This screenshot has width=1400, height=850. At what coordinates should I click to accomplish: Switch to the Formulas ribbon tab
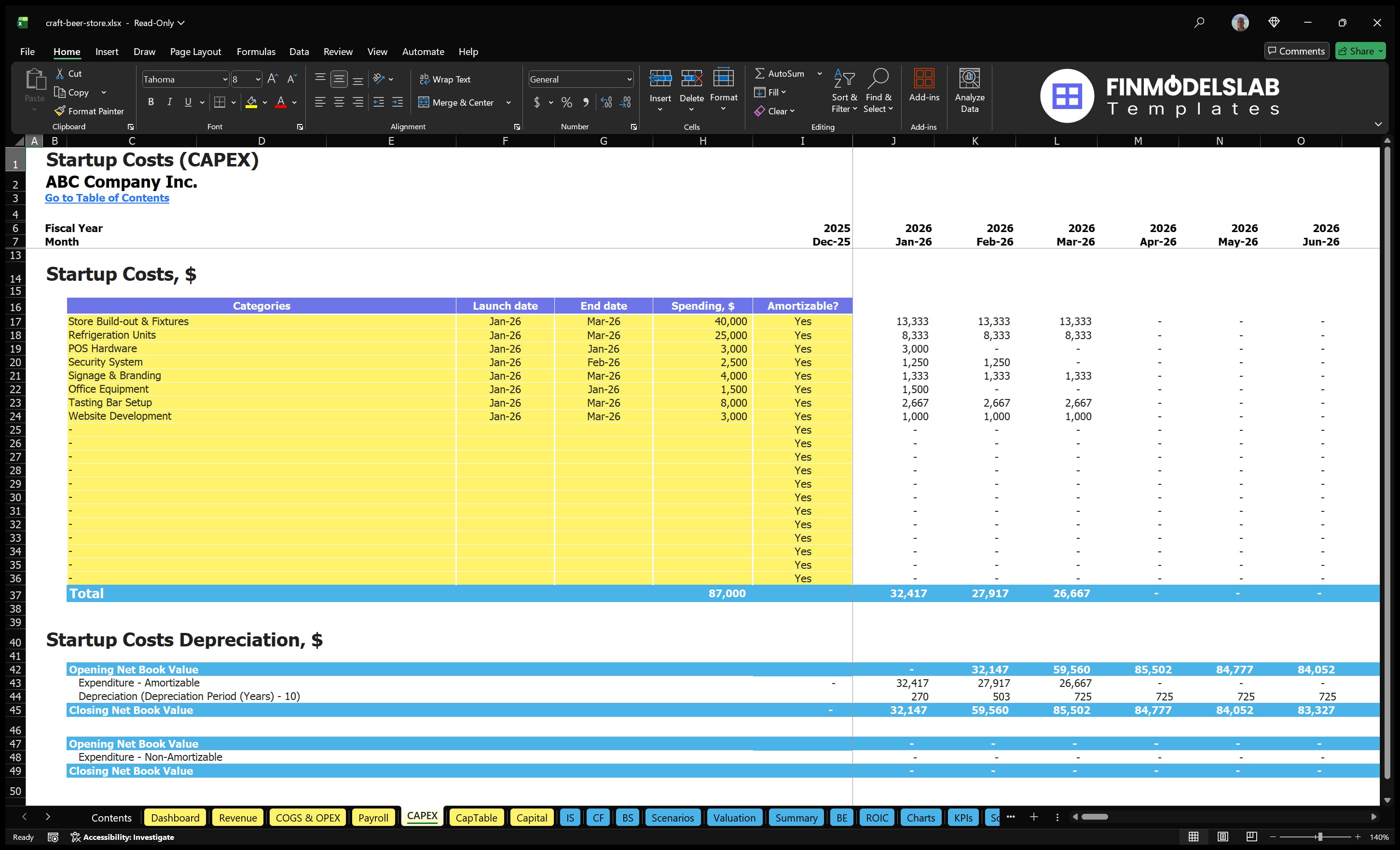256,52
